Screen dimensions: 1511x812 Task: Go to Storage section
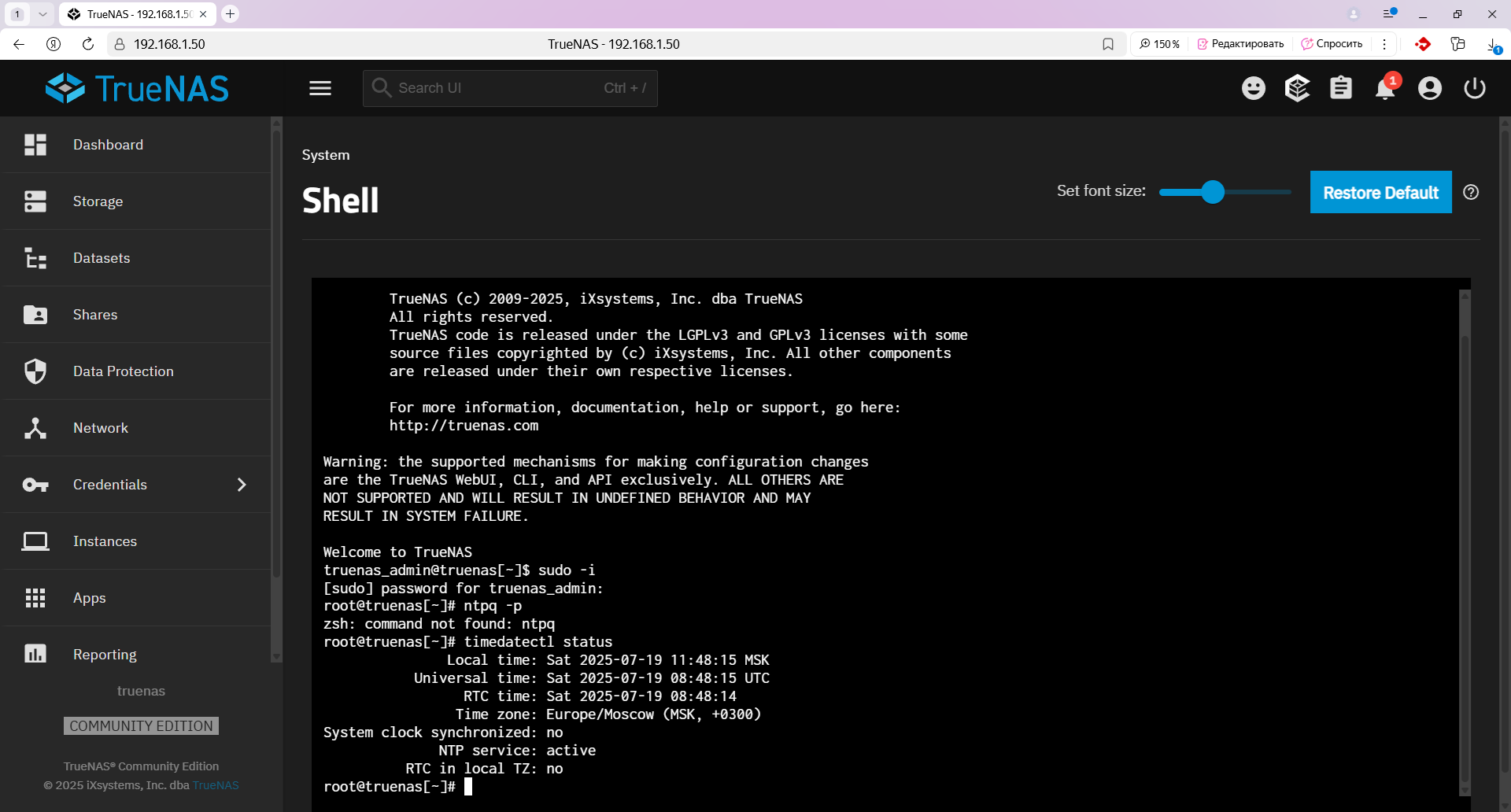pyautogui.click(x=137, y=201)
